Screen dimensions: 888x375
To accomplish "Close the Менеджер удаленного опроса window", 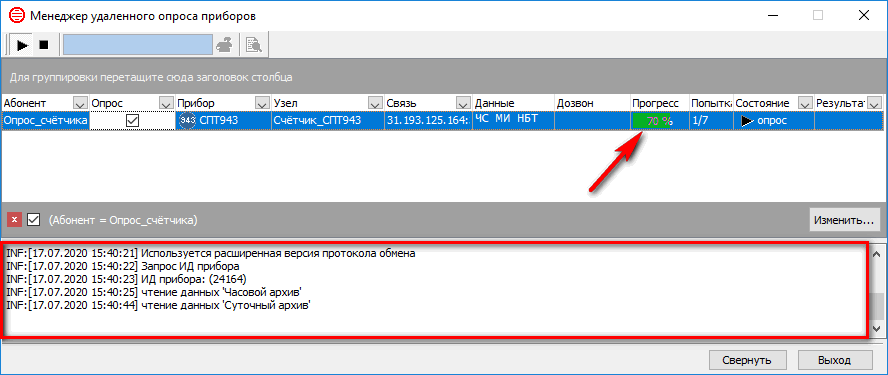I will tap(864, 15).
